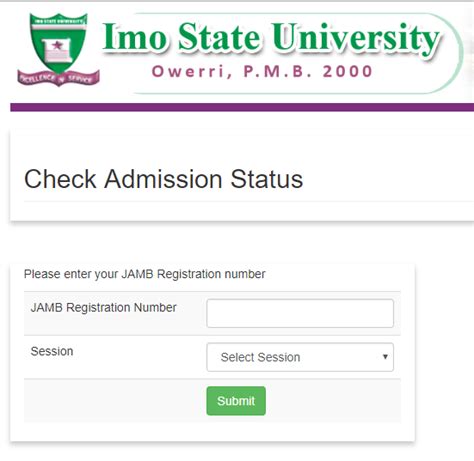Click the Please enter your JAMB Registration instruction
Image resolution: width=474 pixels, height=461 pixels.
(x=145, y=274)
